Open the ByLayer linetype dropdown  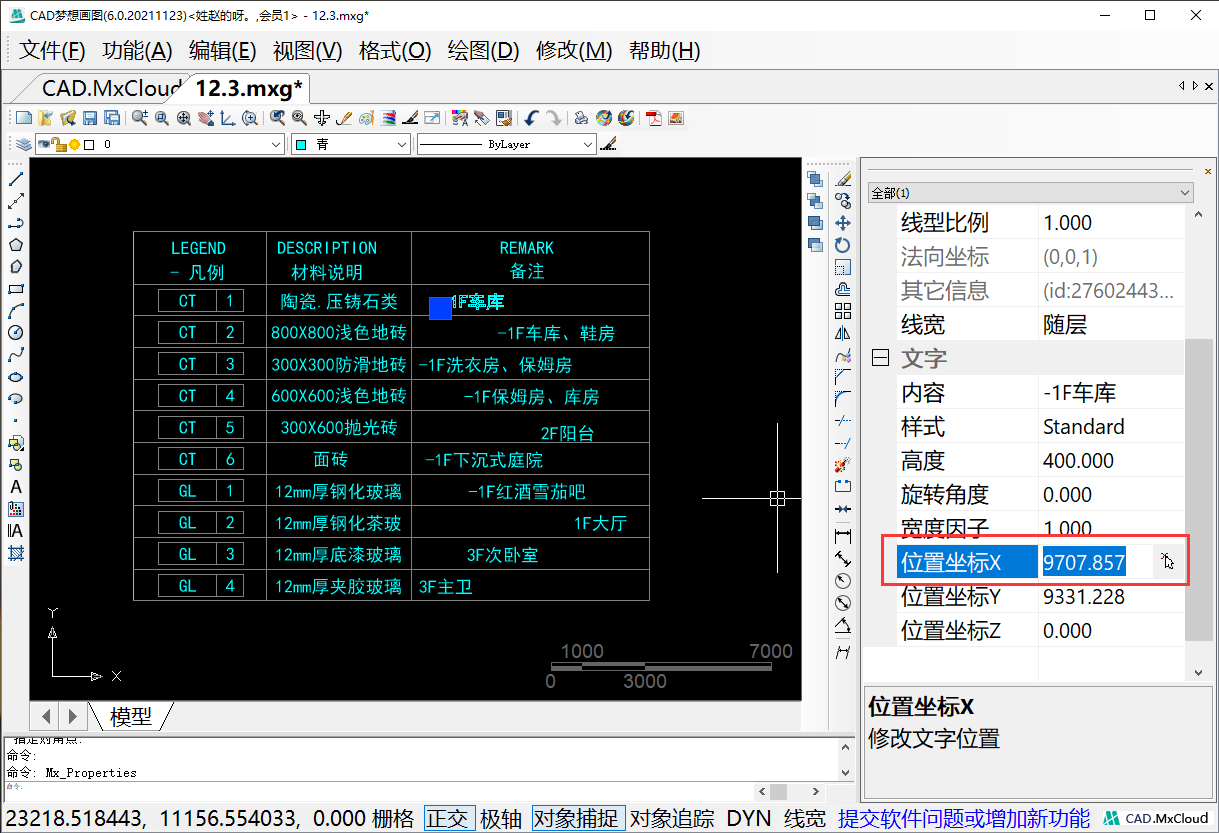tap(506, 145)
